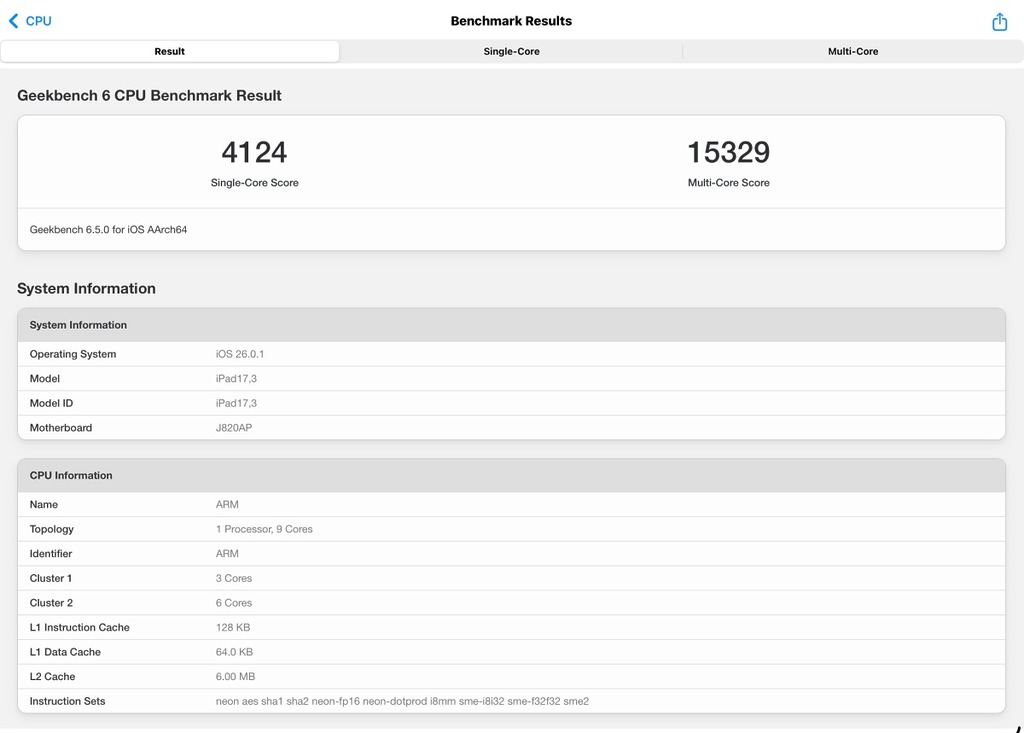The image size is (1024, 733).
Task: Switch to the Single-Core tab
Action: [511, 51]
